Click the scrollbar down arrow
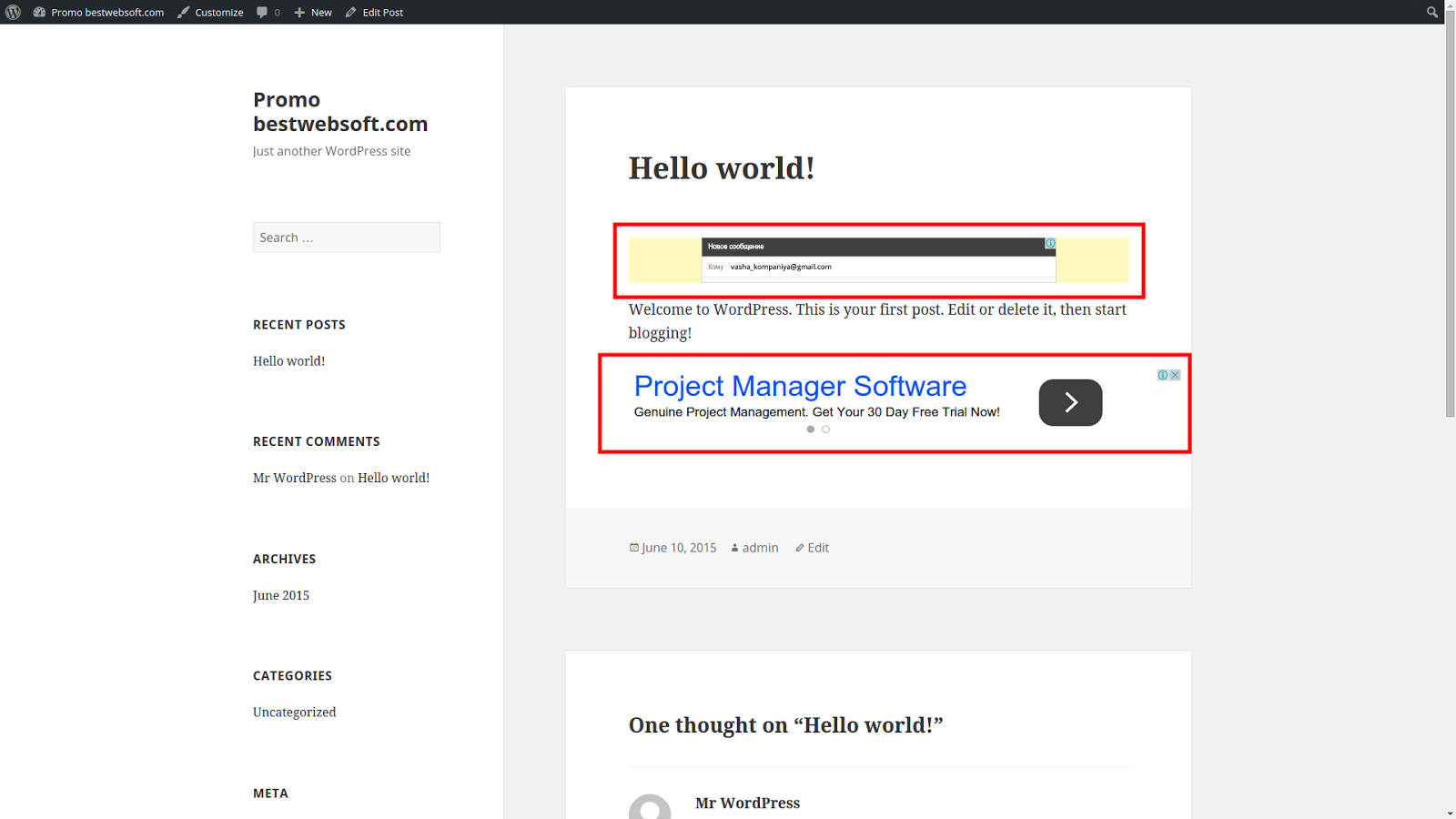Viewport: 1456px width, 819px height. [1450, 813]
